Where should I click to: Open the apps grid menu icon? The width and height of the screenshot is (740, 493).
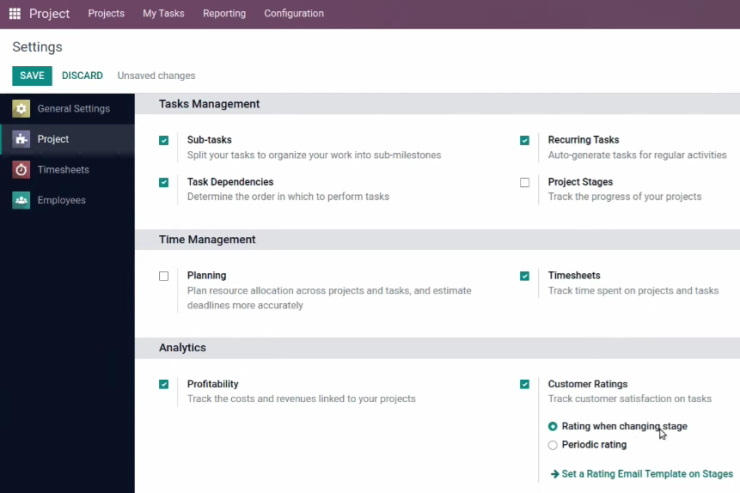[x=15, y=13]
